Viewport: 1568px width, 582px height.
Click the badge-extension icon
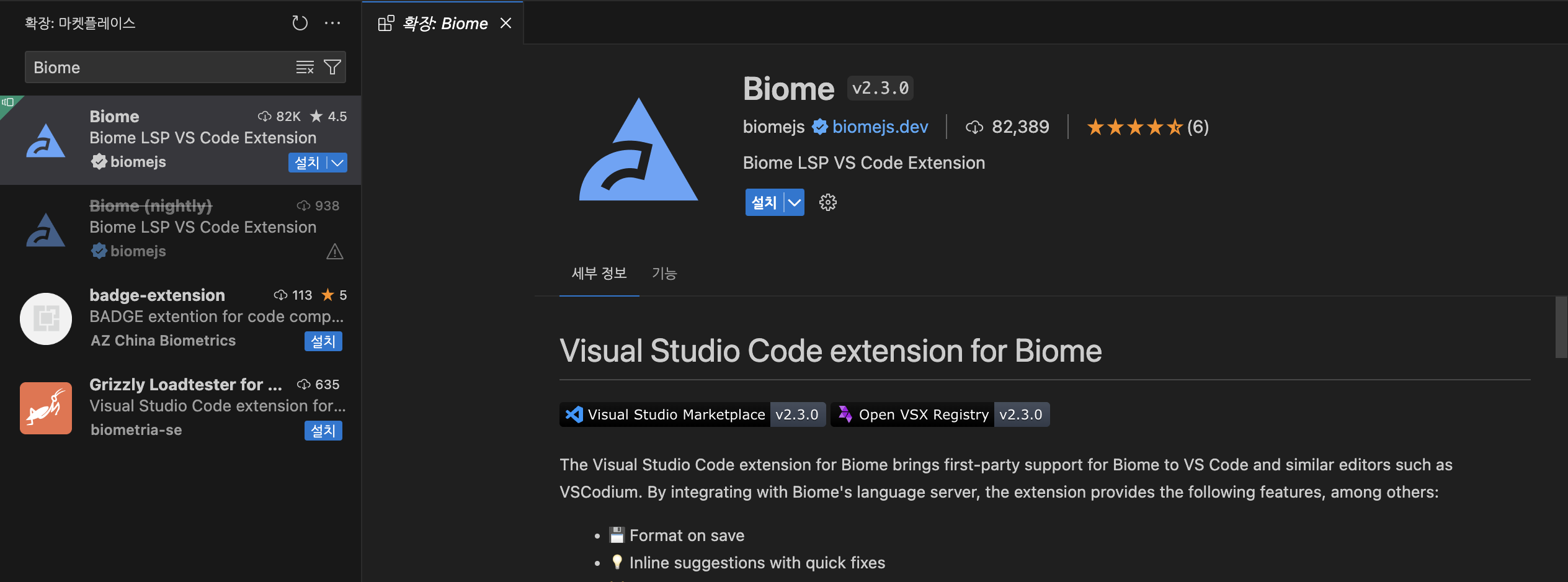(x=46, y=318)
